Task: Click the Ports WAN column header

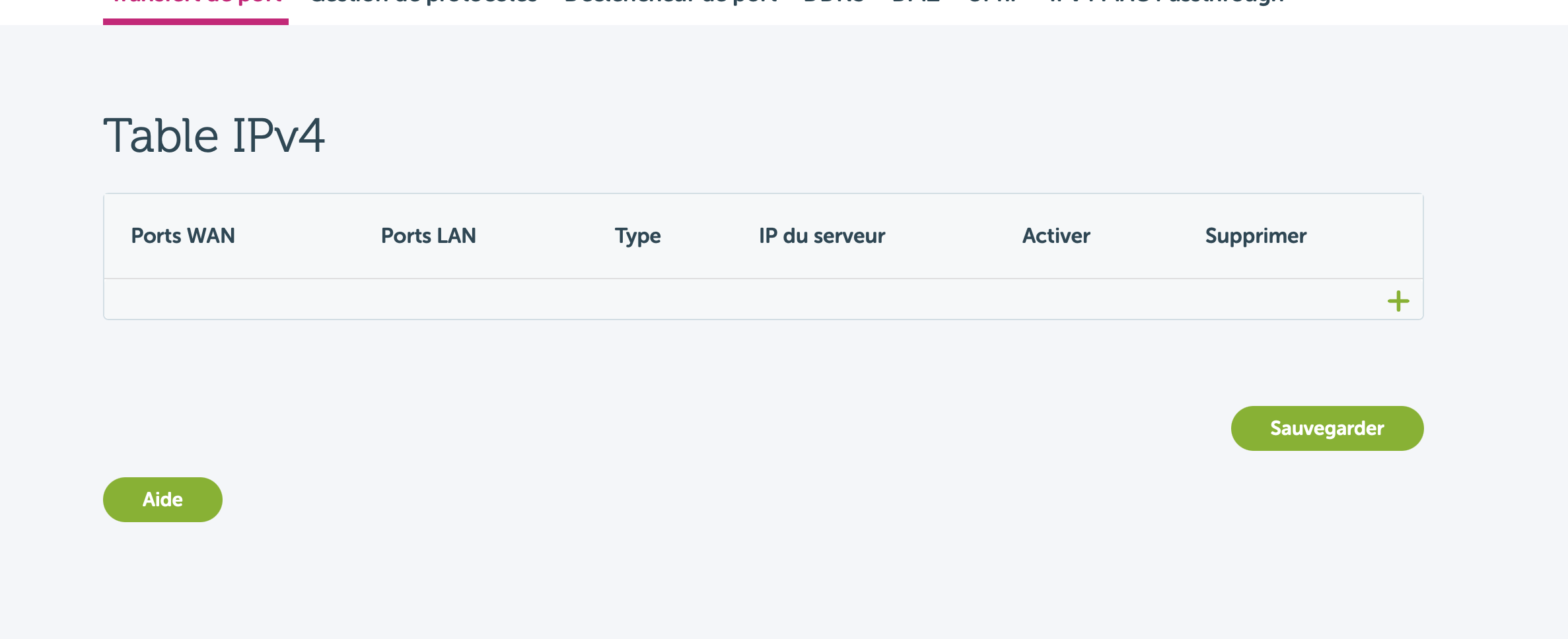Action: click(183, 236)
